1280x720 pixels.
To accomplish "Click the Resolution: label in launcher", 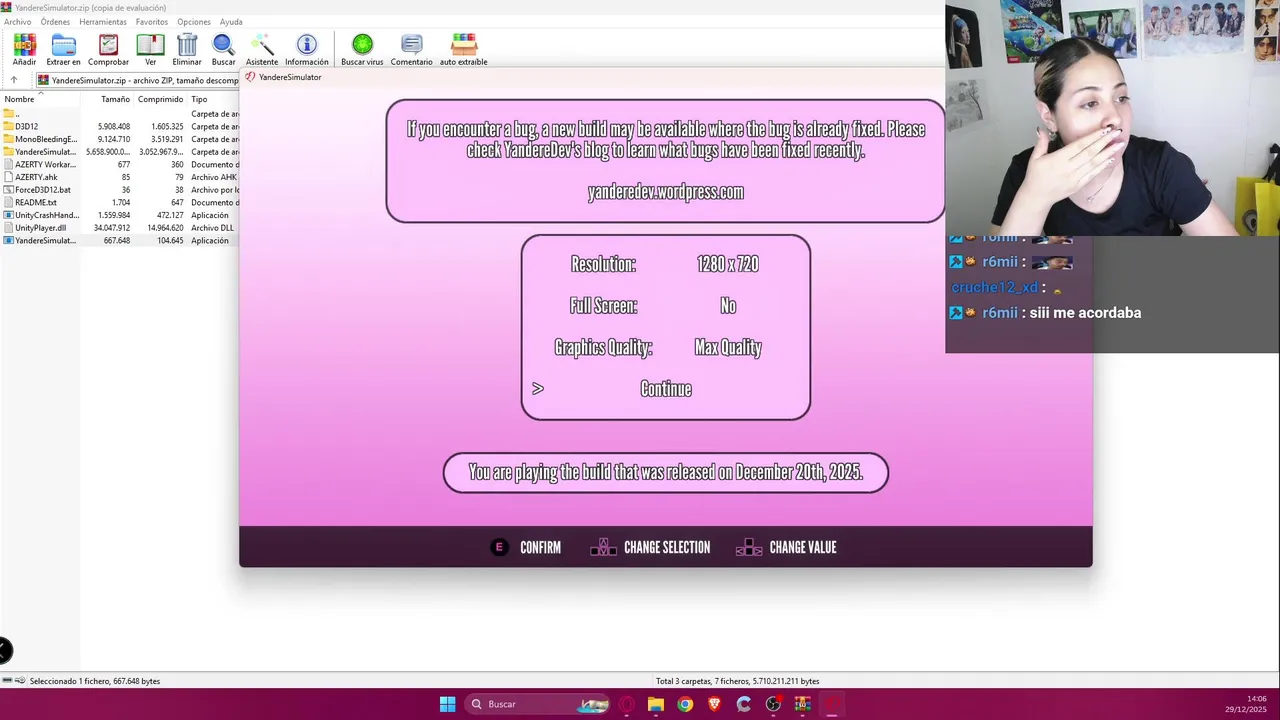I will pyautogui.click(x=603, y=264).
